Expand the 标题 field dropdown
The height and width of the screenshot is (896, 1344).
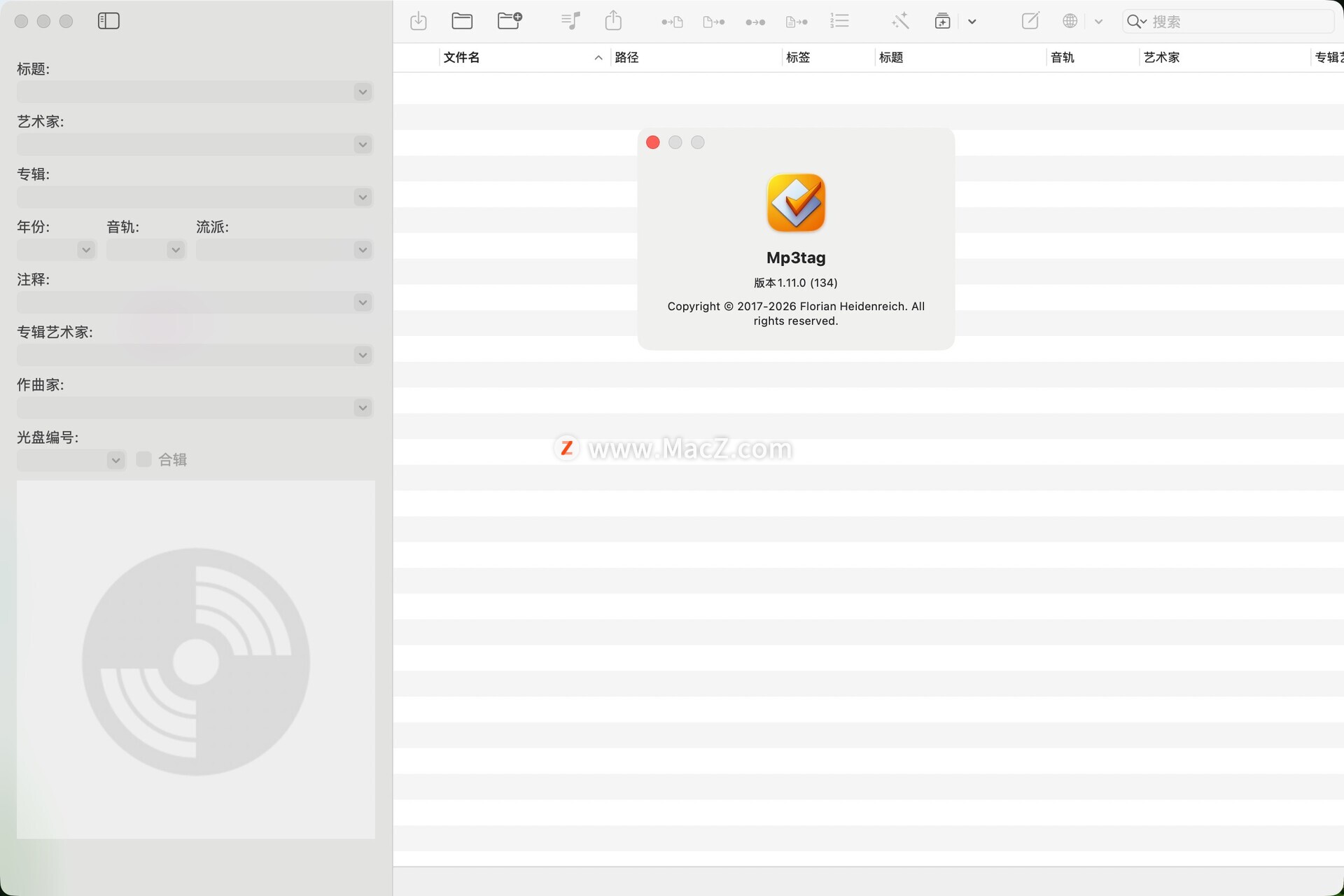click(x=363, y=92)
